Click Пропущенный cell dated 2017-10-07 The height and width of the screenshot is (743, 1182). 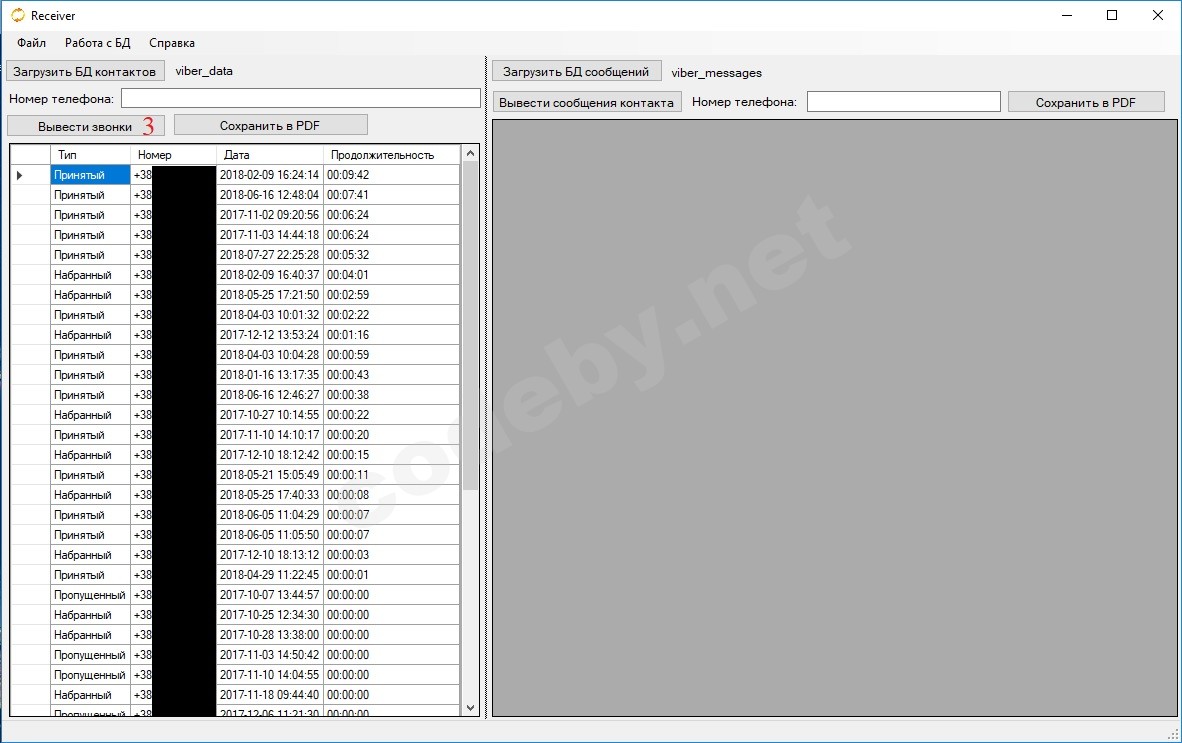click(x=90, y=595)
